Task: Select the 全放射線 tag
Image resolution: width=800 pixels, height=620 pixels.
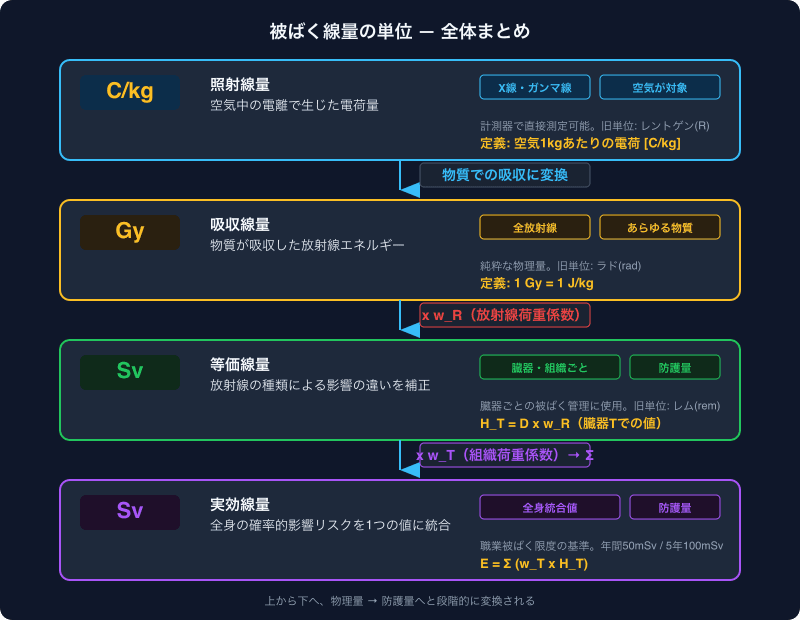Action: click(535, 227)
